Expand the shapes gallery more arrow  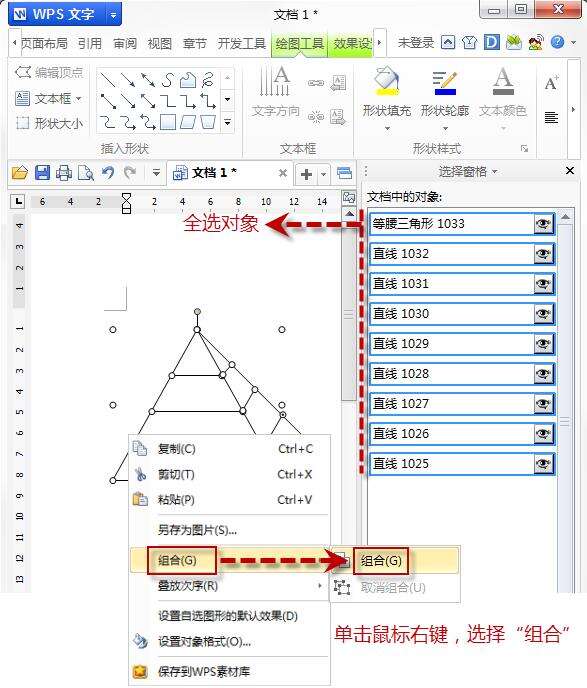pos(227,122)
